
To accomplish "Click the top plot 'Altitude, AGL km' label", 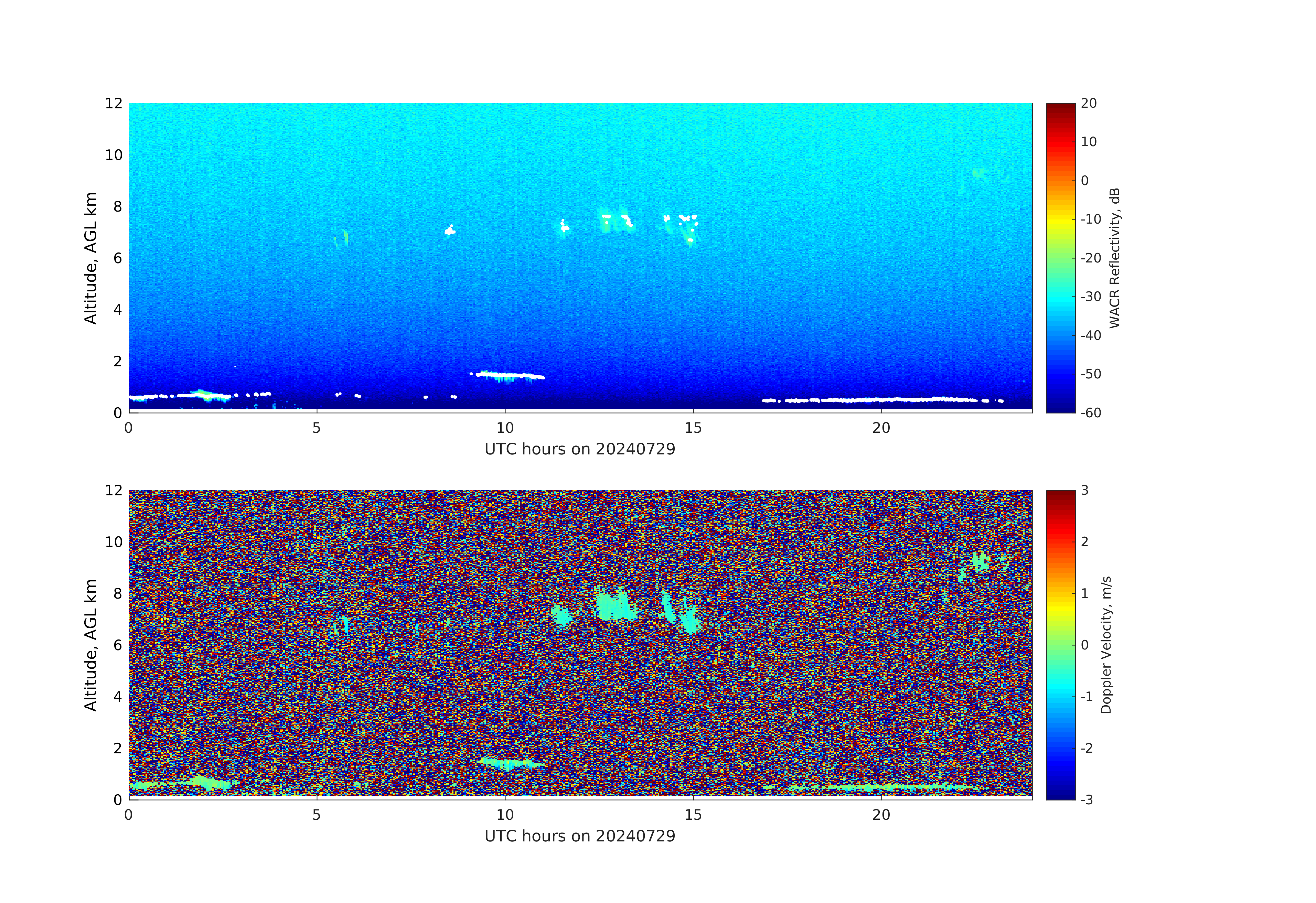I will click(x=90, y=258).
